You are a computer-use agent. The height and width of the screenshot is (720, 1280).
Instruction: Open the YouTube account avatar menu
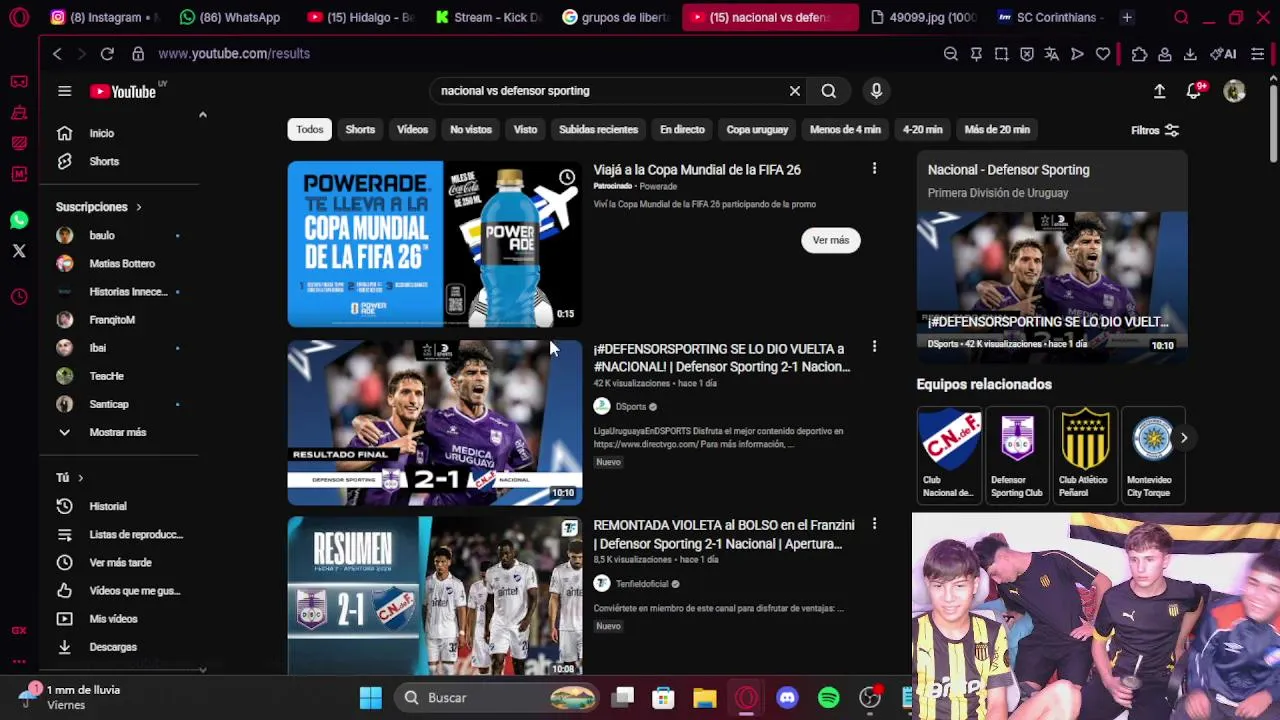pos(1235,91)
